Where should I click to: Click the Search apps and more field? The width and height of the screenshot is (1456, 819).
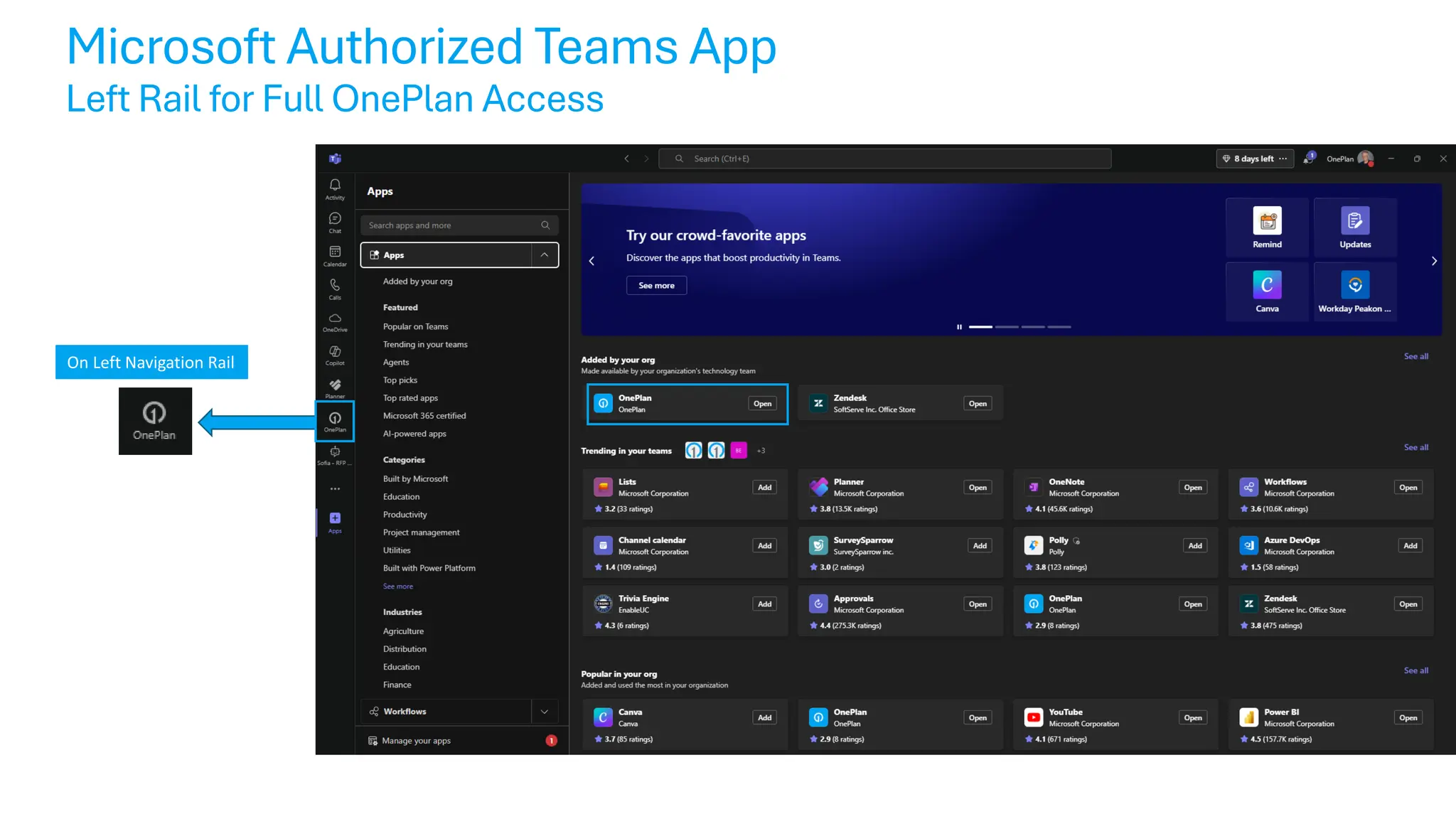[x=459, y=225]
